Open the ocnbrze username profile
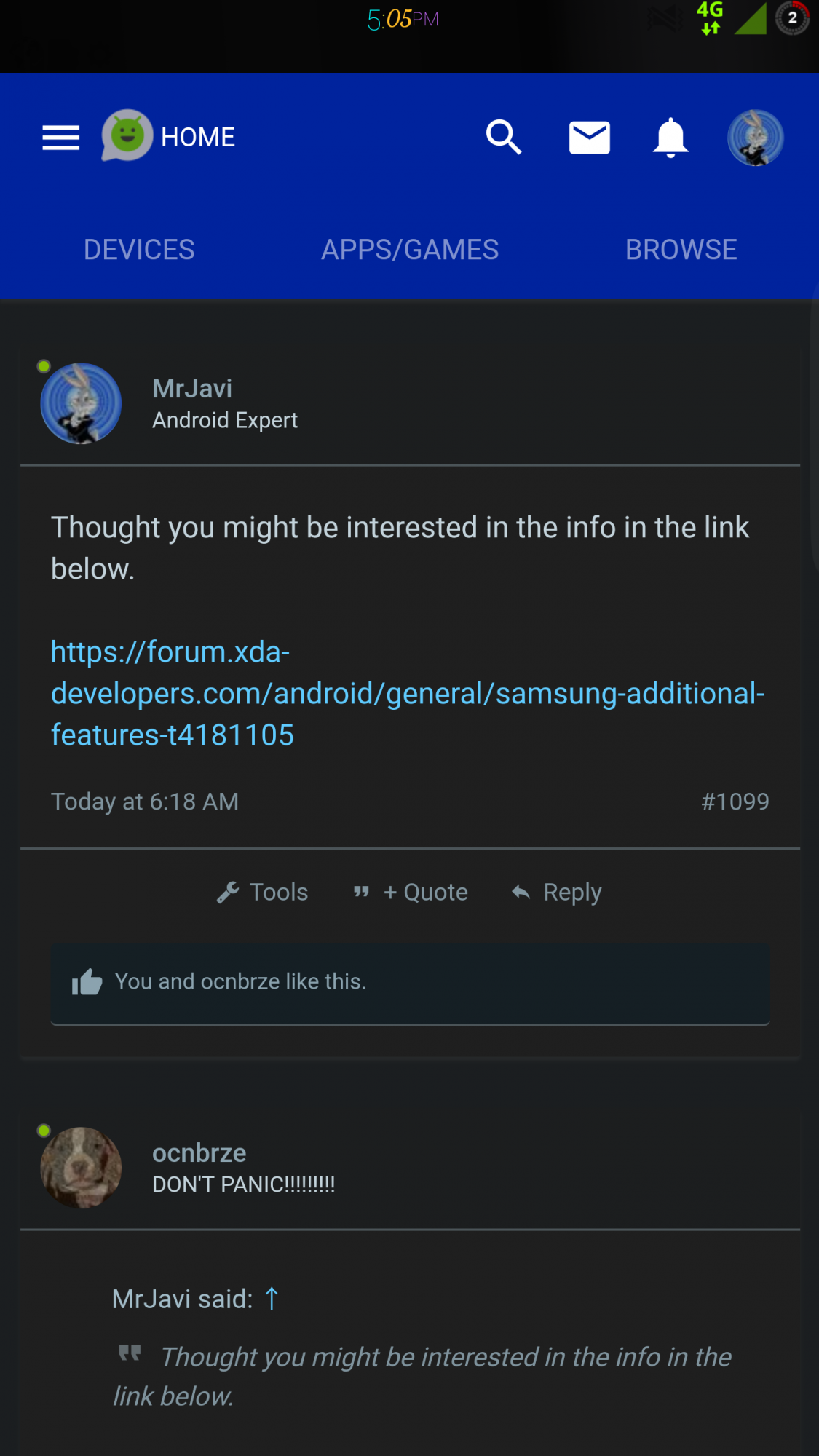 [x=199, y=1153]
